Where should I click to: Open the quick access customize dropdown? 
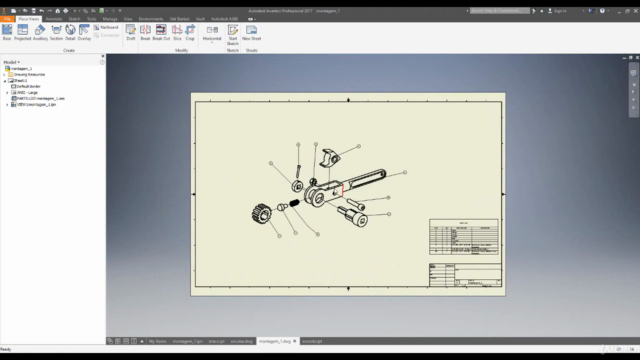pyautogui.click(x=120, y=11)
